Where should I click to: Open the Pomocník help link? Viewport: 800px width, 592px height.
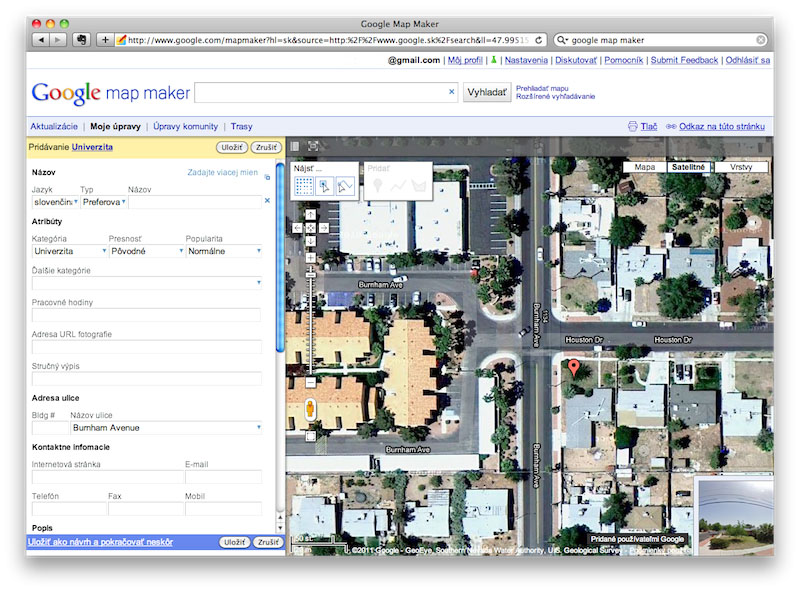tap(623, 60)
